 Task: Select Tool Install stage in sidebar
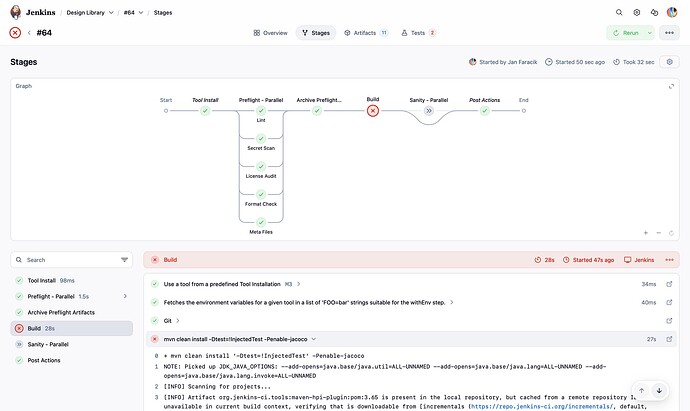(x=72, y=281)
